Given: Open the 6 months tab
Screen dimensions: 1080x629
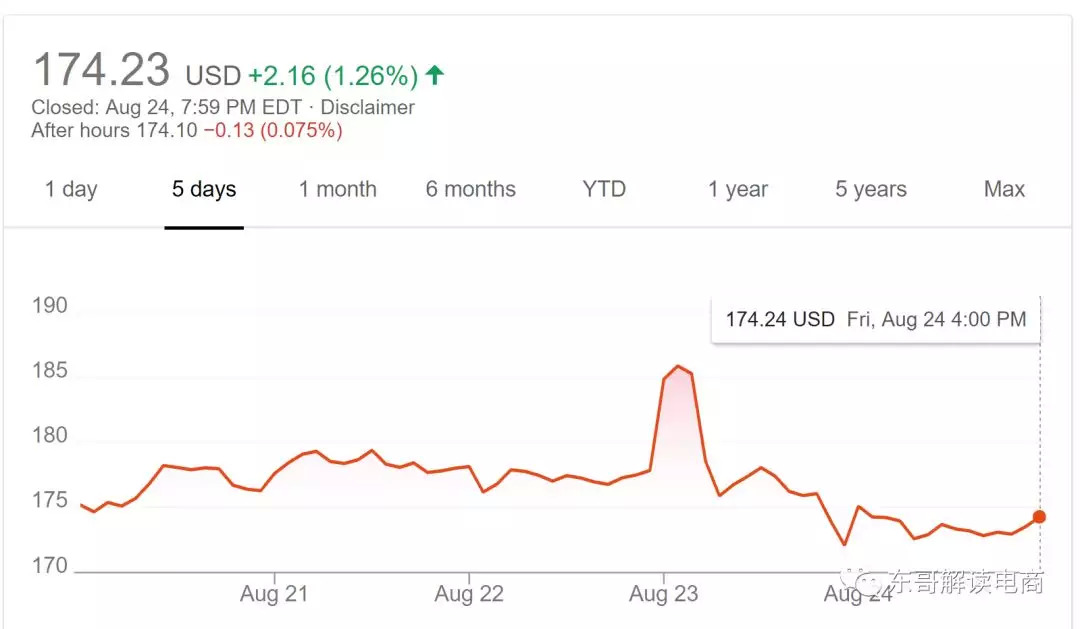Looking at the screenshot, I should [471, 189].
